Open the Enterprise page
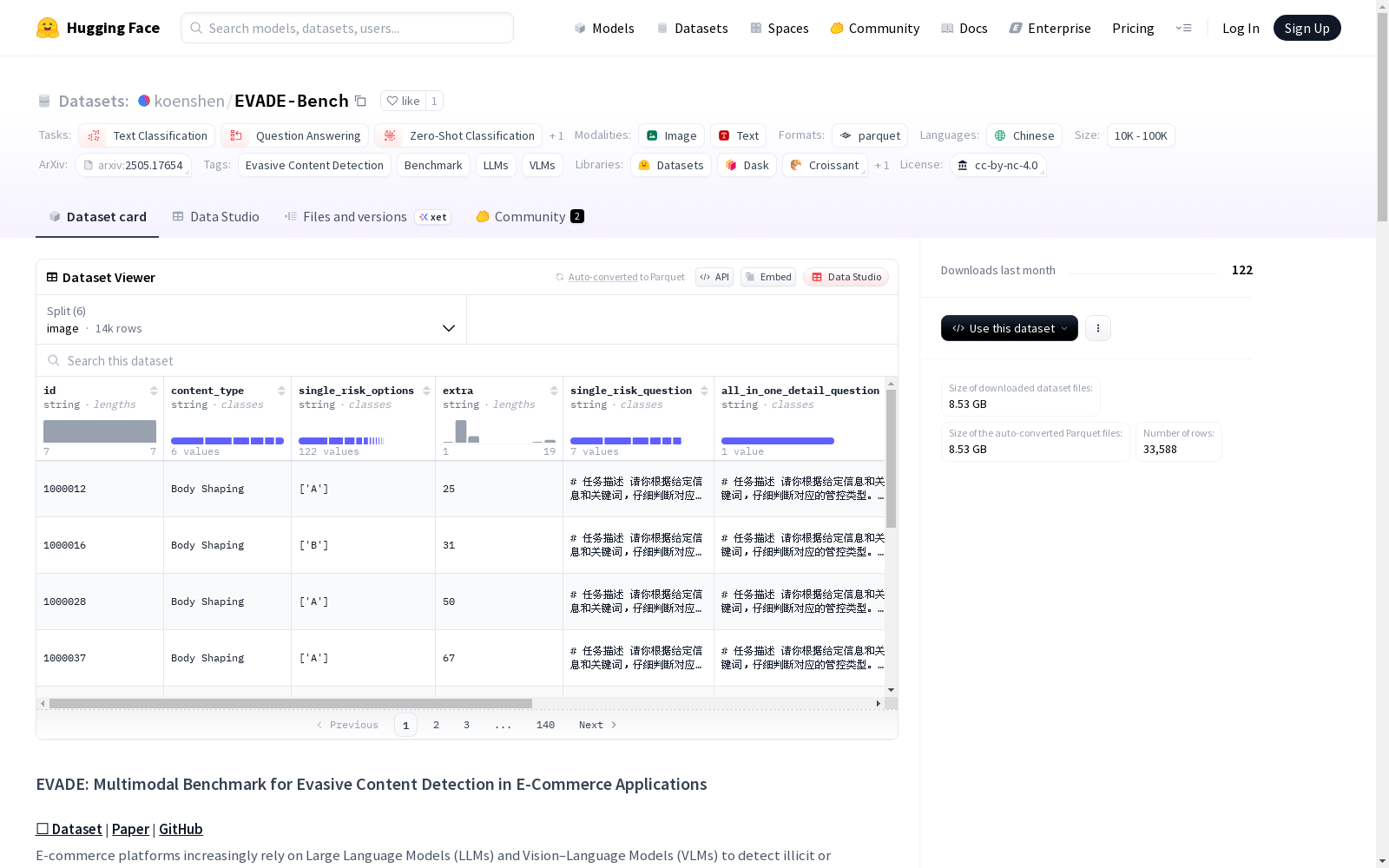Viewport: 1389px width, 868px height. pyautogui.click(x=1050, y=28)
